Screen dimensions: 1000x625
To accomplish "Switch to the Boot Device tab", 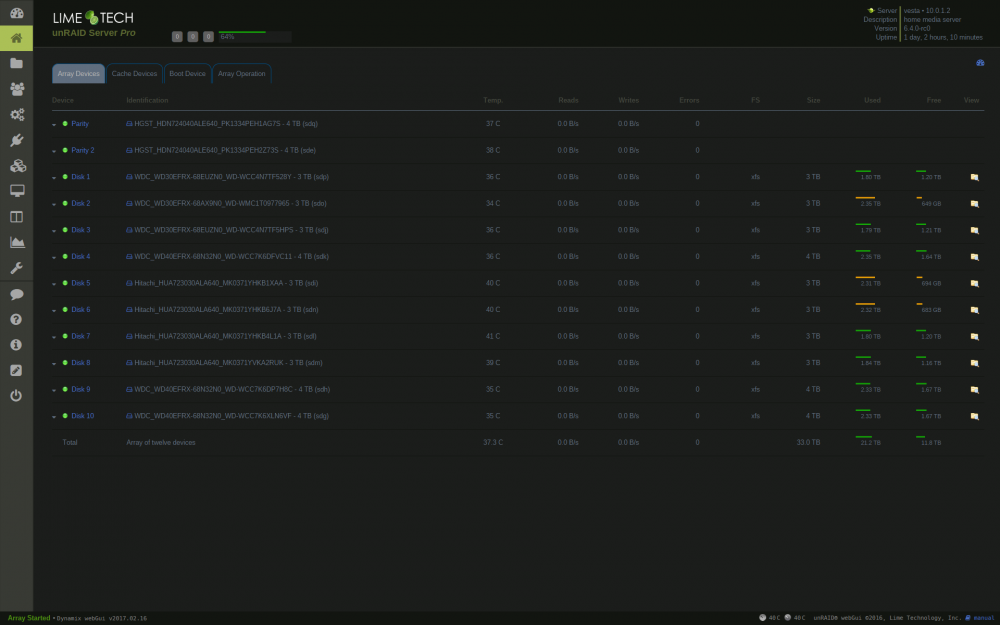I will pyautogui.click(x=188, y=73).
